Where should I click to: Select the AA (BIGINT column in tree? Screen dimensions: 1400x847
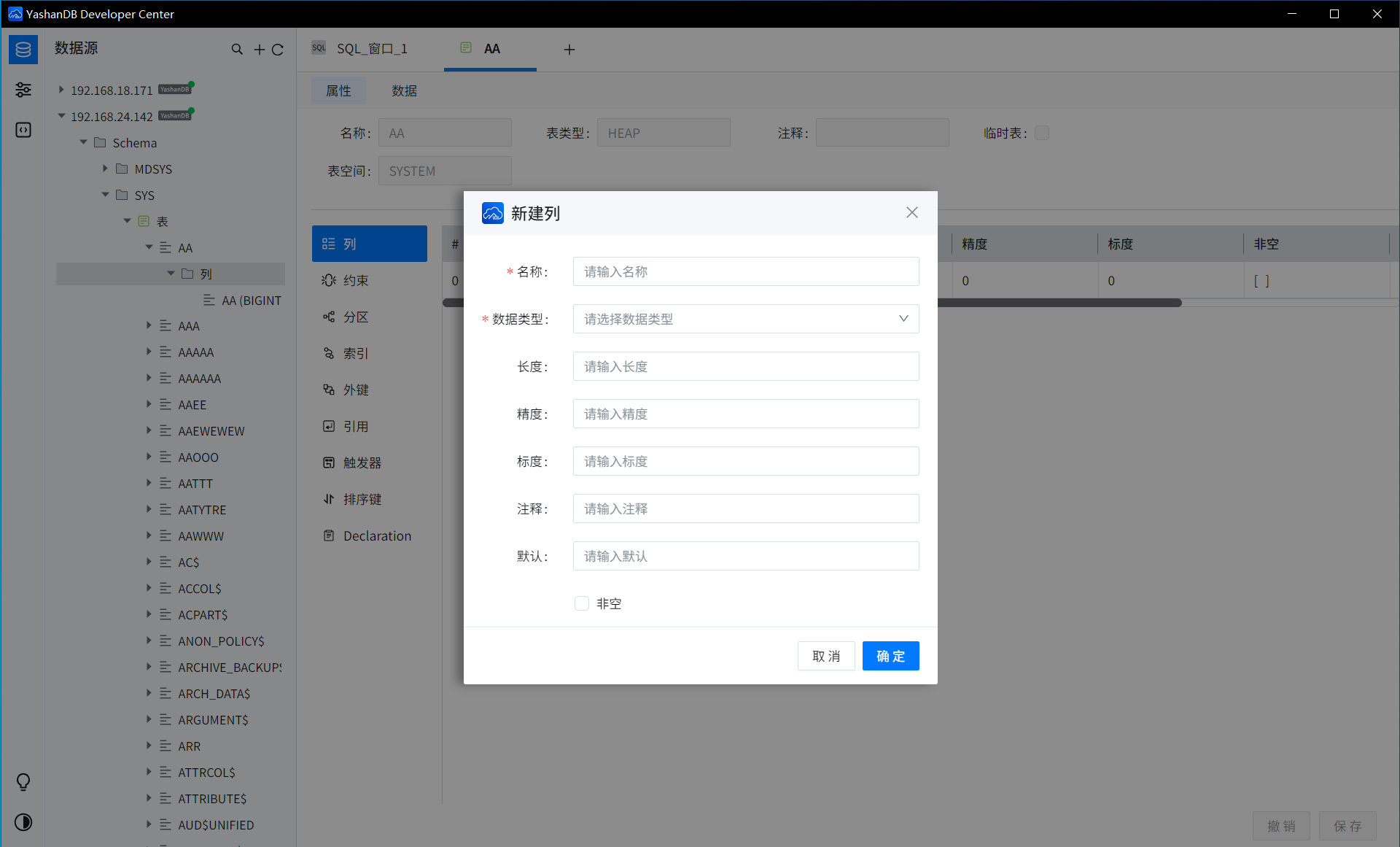pyautogui.click(x=252, y=300)
